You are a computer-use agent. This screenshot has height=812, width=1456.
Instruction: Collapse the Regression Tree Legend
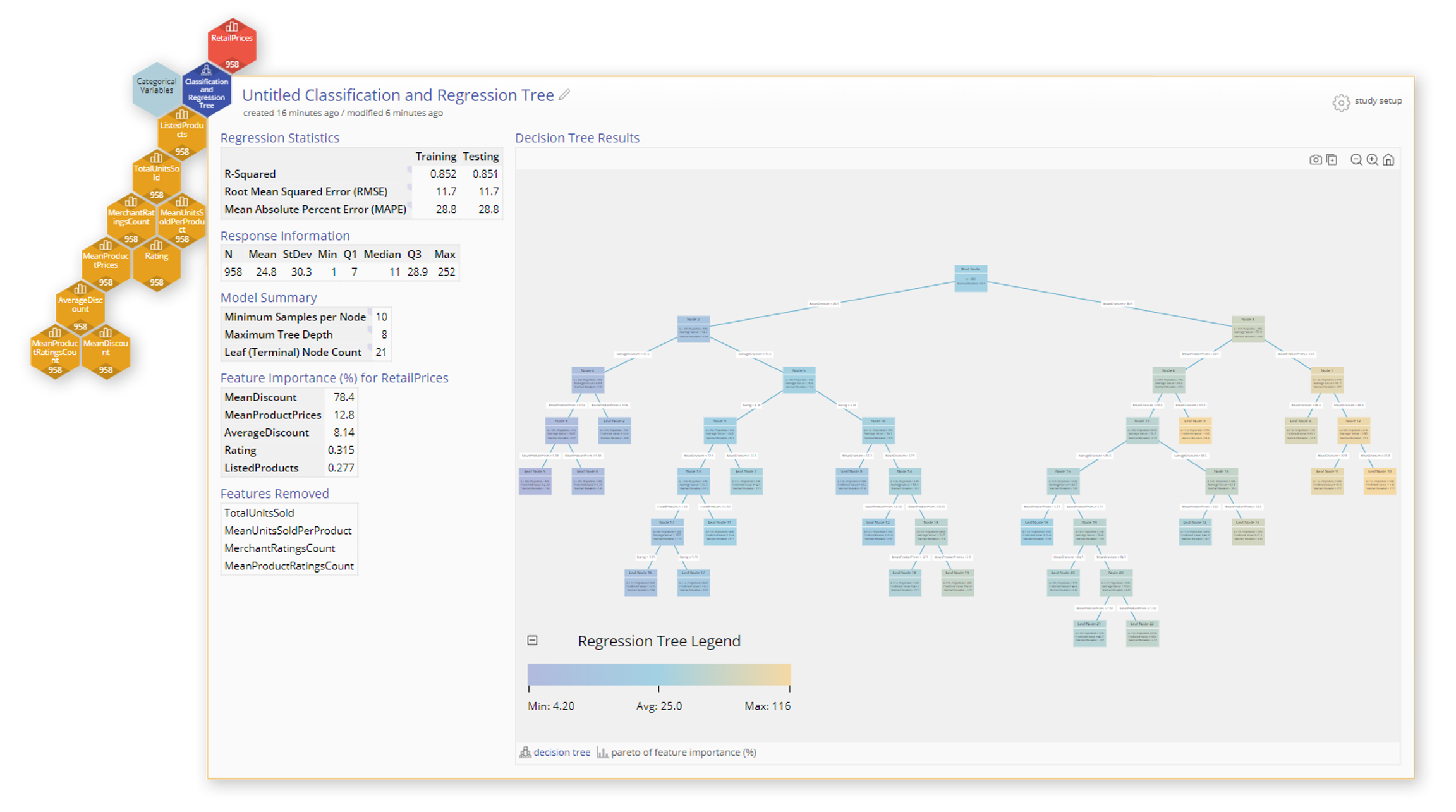click(532, 640)
